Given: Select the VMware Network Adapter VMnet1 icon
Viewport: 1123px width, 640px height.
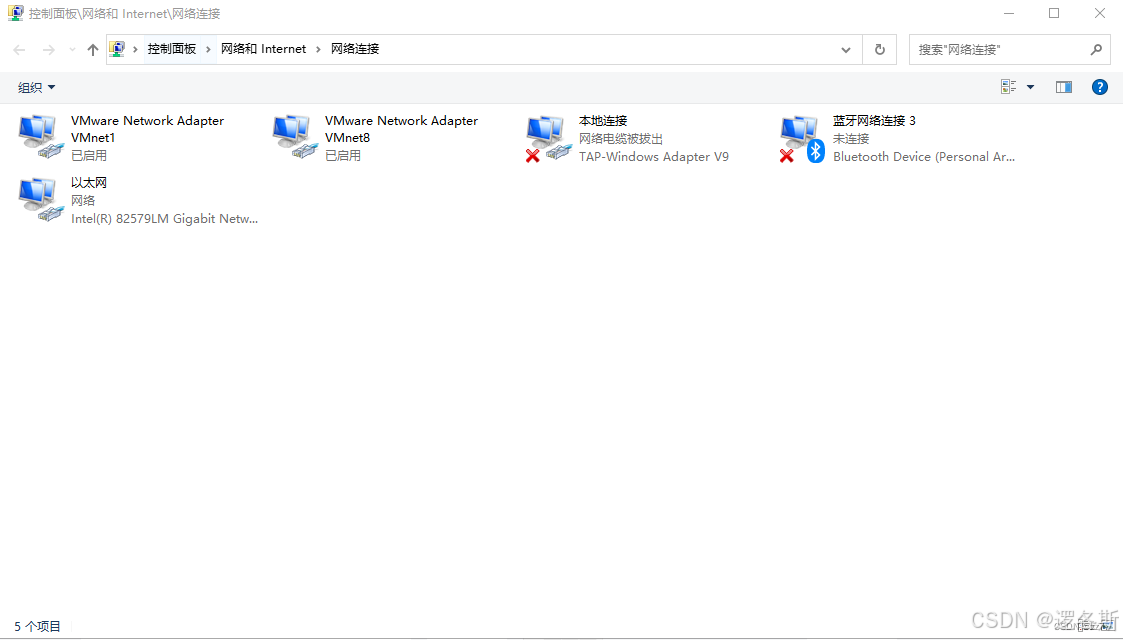Looking at the screenshot, I should [x=40, y=137].
